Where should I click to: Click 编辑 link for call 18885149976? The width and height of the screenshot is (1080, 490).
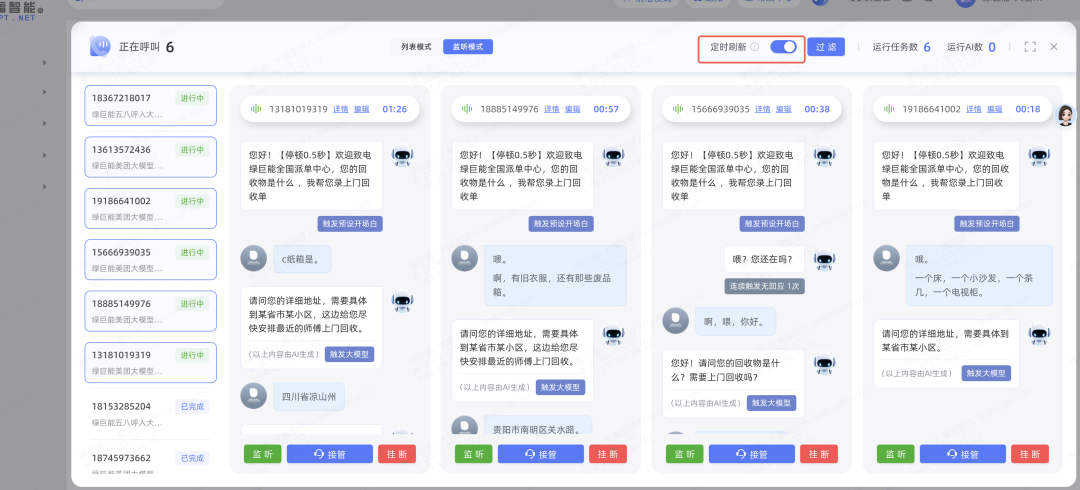(x=572, y=109)
